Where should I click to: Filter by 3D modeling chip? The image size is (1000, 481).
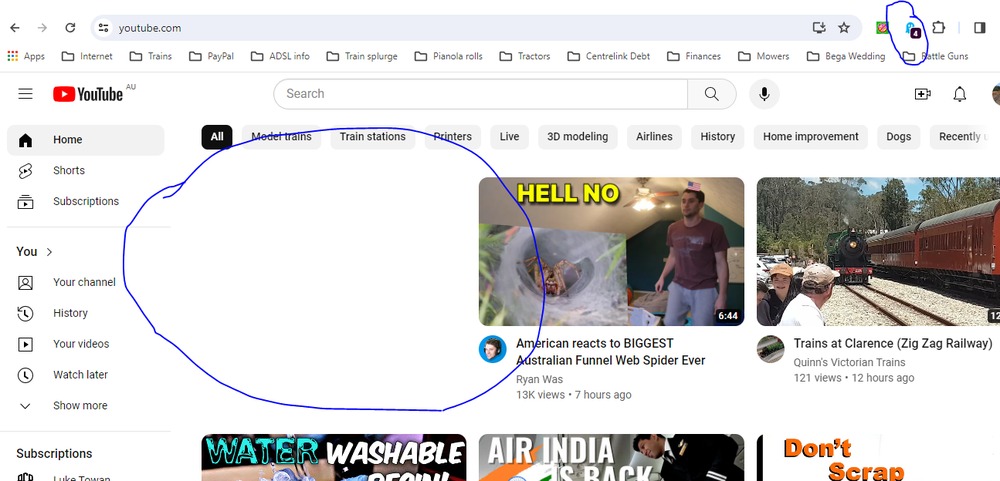coord(577,137)
